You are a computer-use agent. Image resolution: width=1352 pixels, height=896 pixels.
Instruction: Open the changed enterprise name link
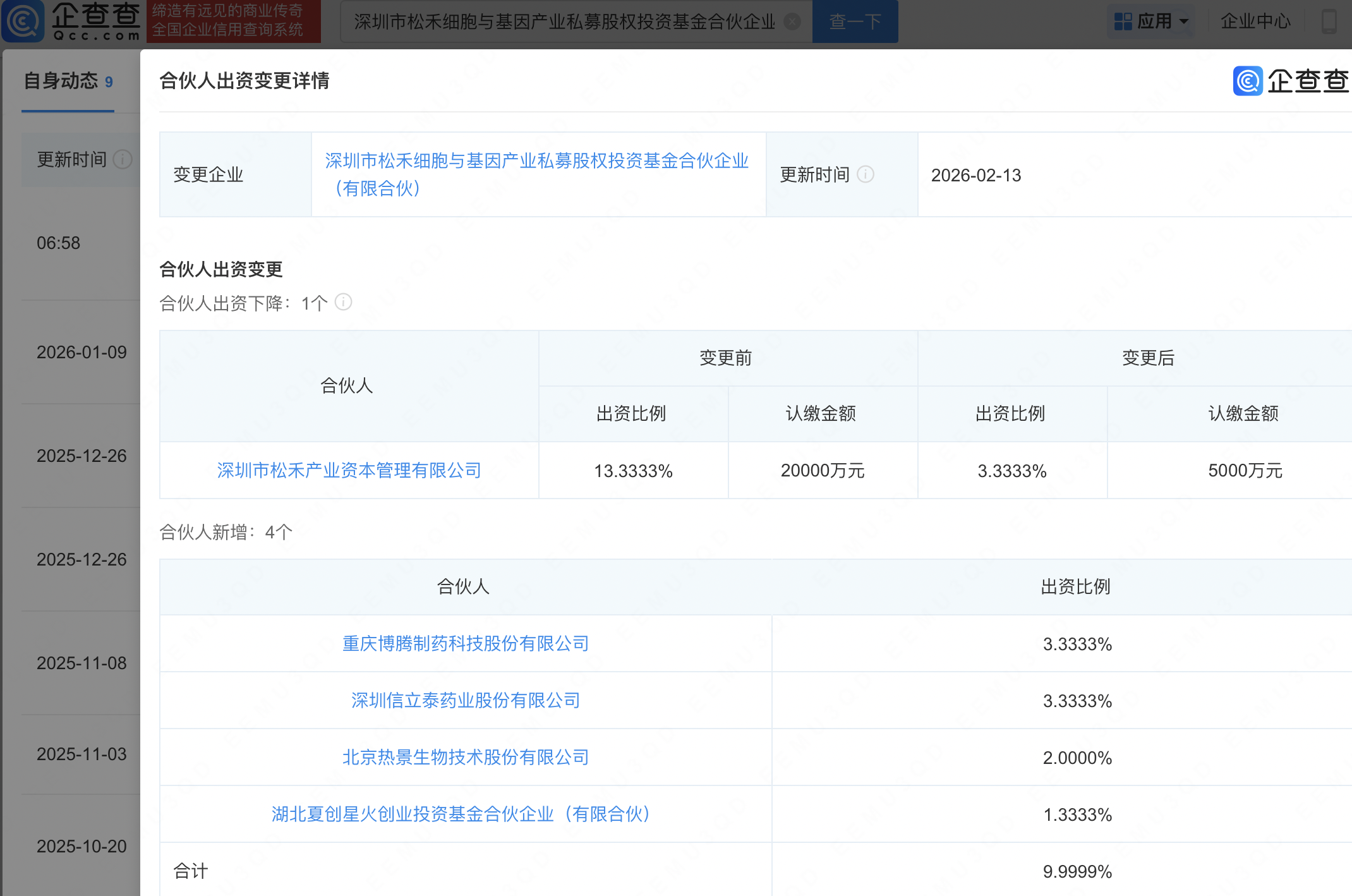[536, 162]
